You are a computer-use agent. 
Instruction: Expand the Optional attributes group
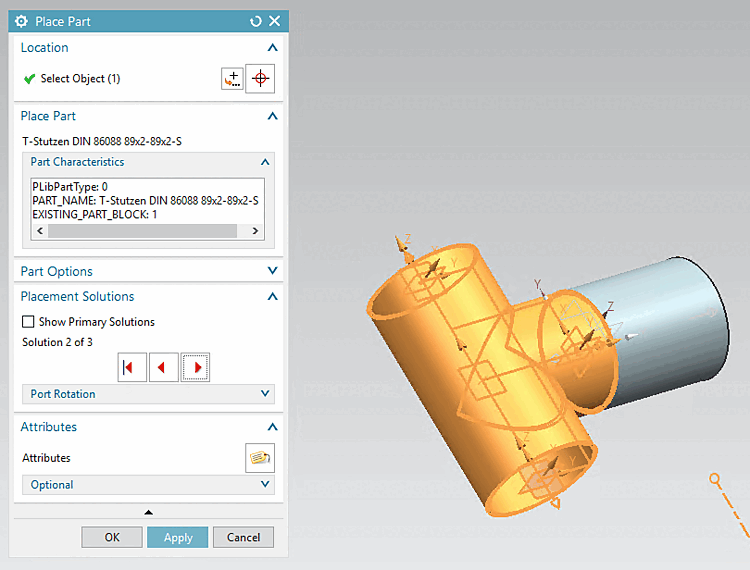click(265, 484)
